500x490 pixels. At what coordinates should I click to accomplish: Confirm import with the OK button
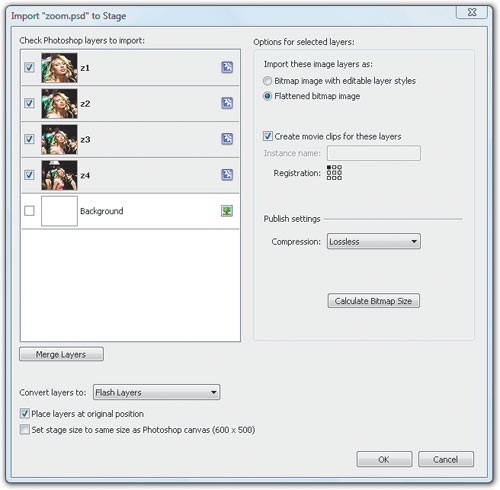pos(384,459)
